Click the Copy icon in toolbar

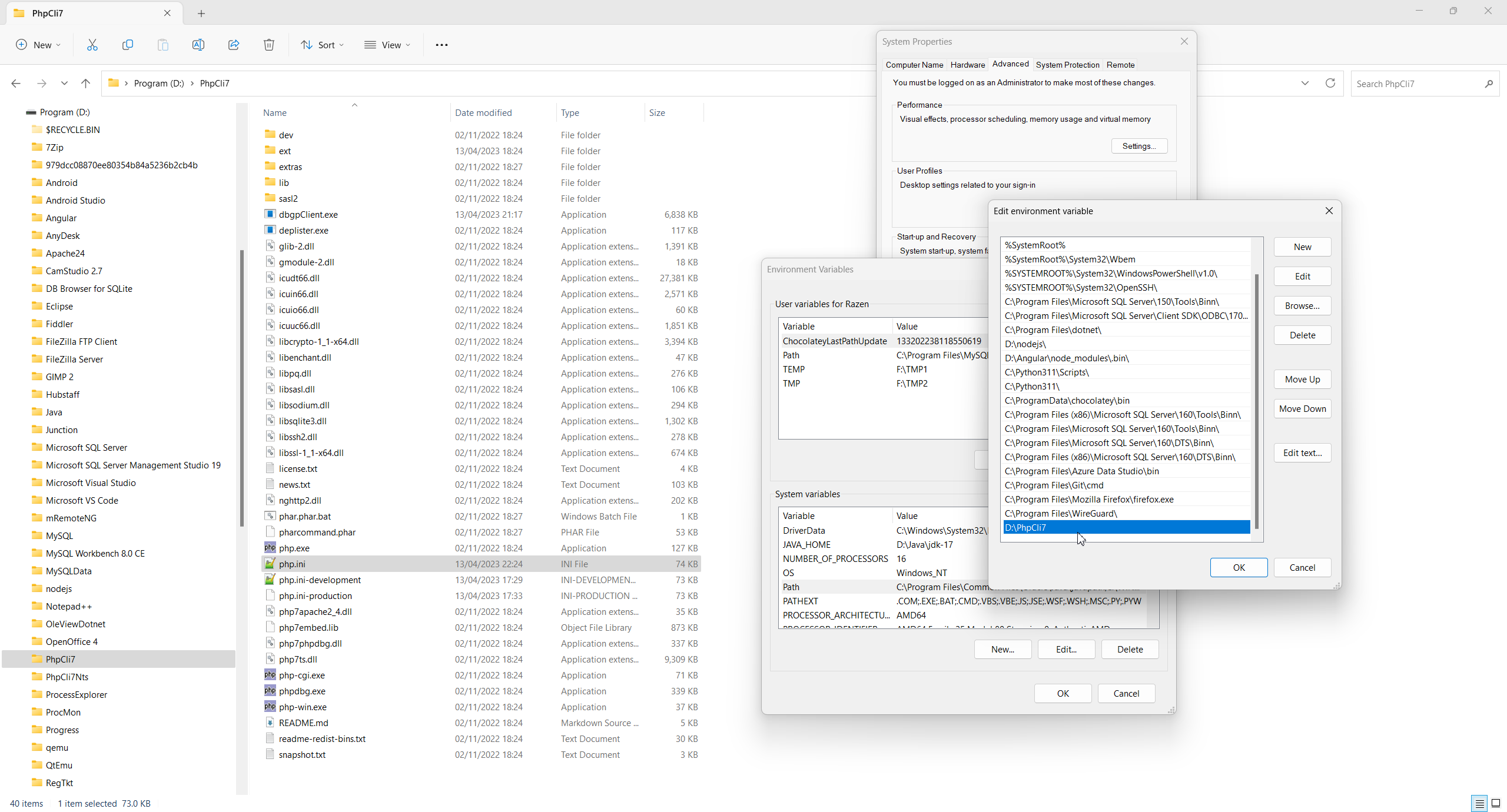tap(127, 45)
